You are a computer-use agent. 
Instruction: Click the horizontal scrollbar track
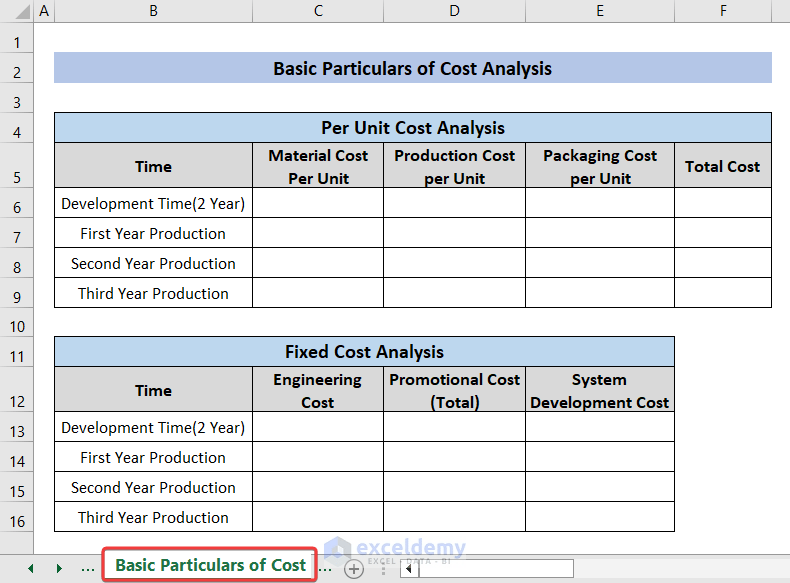click(495, 569)
